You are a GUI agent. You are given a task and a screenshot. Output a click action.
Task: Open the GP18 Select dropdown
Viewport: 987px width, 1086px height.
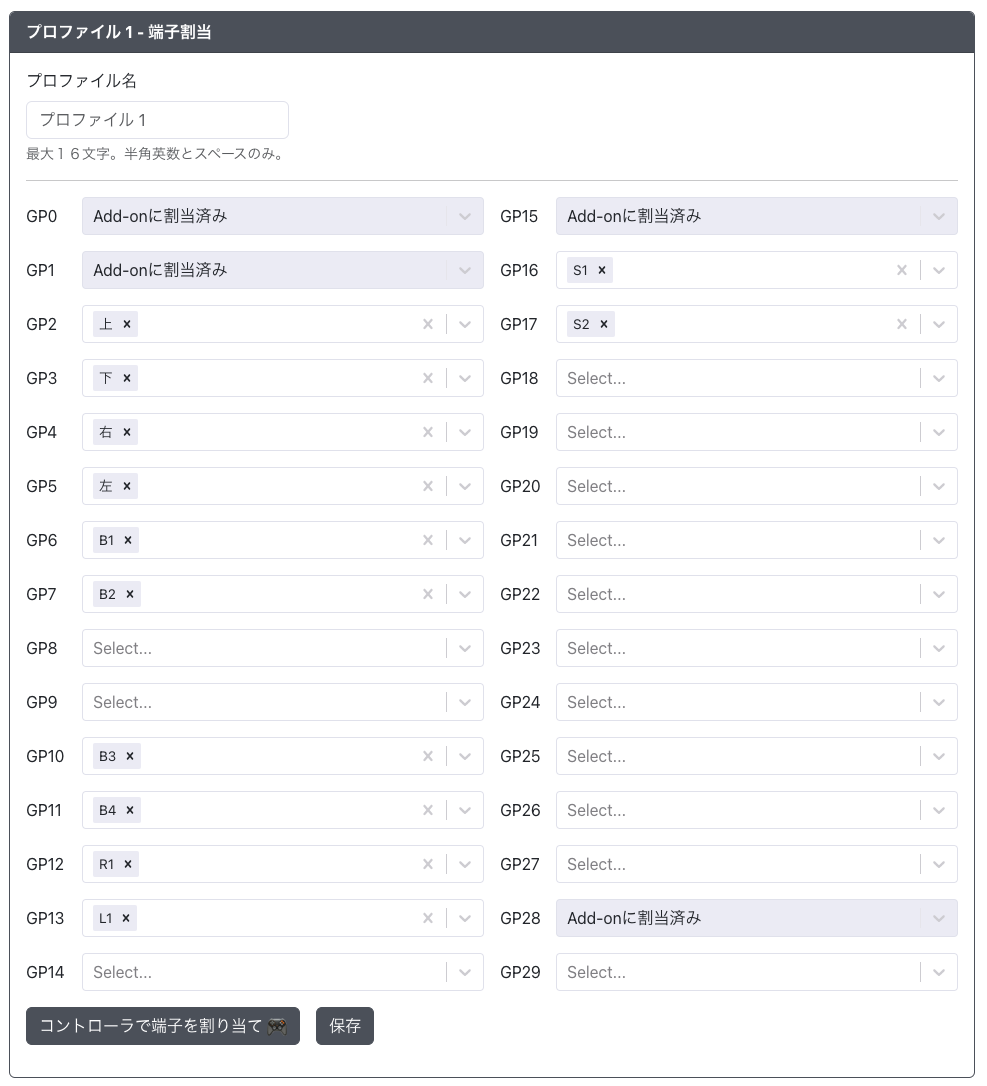737,378
